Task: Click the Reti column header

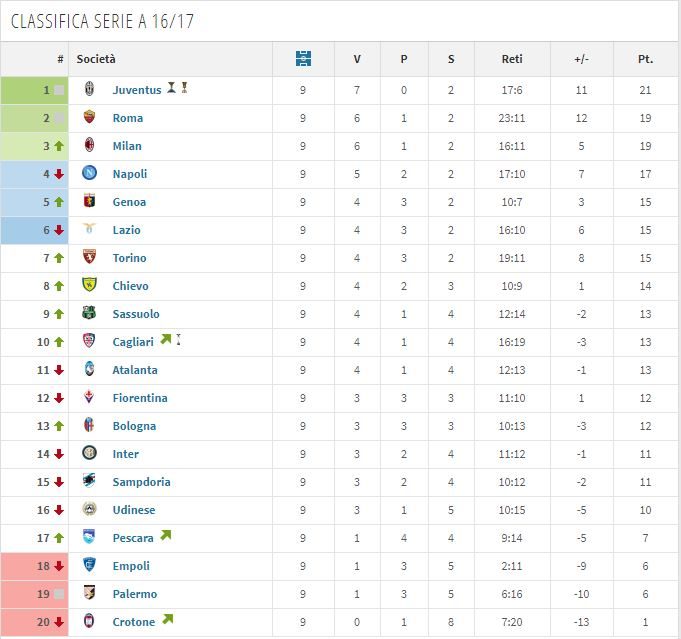Action: point(512,59)
